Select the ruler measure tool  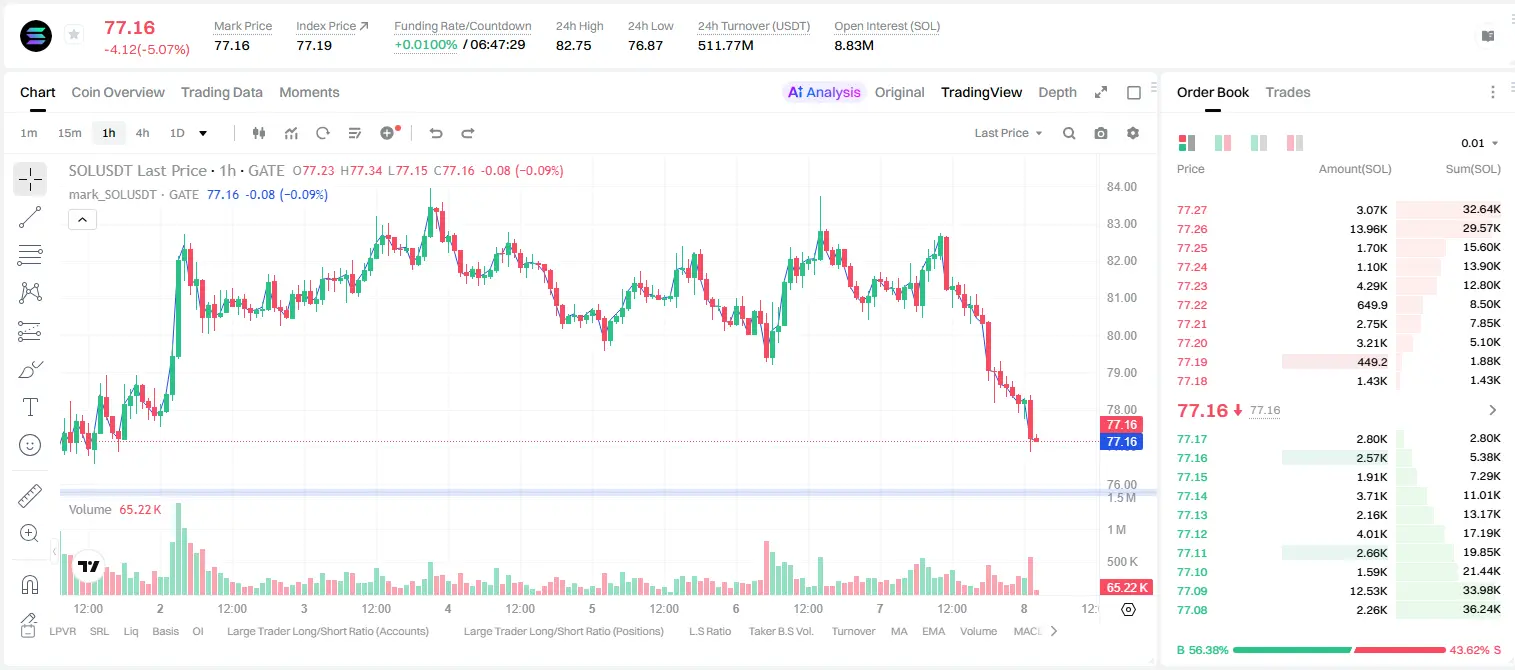coord(30,496)
